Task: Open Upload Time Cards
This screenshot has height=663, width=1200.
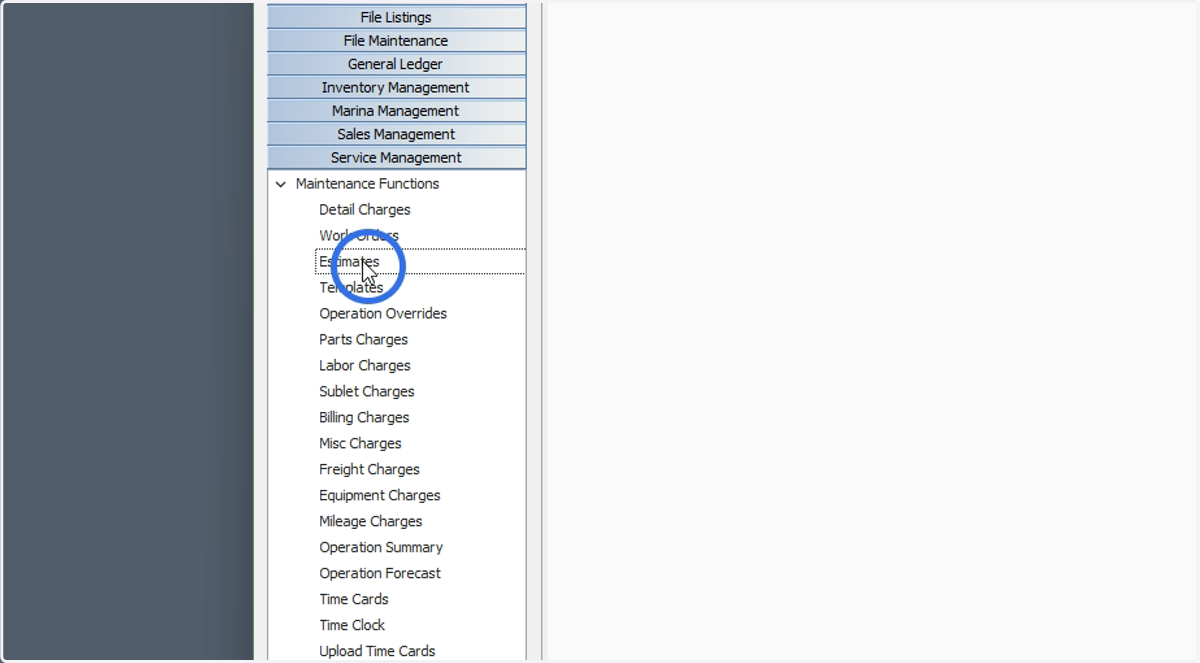Action: tap(377, 652)
